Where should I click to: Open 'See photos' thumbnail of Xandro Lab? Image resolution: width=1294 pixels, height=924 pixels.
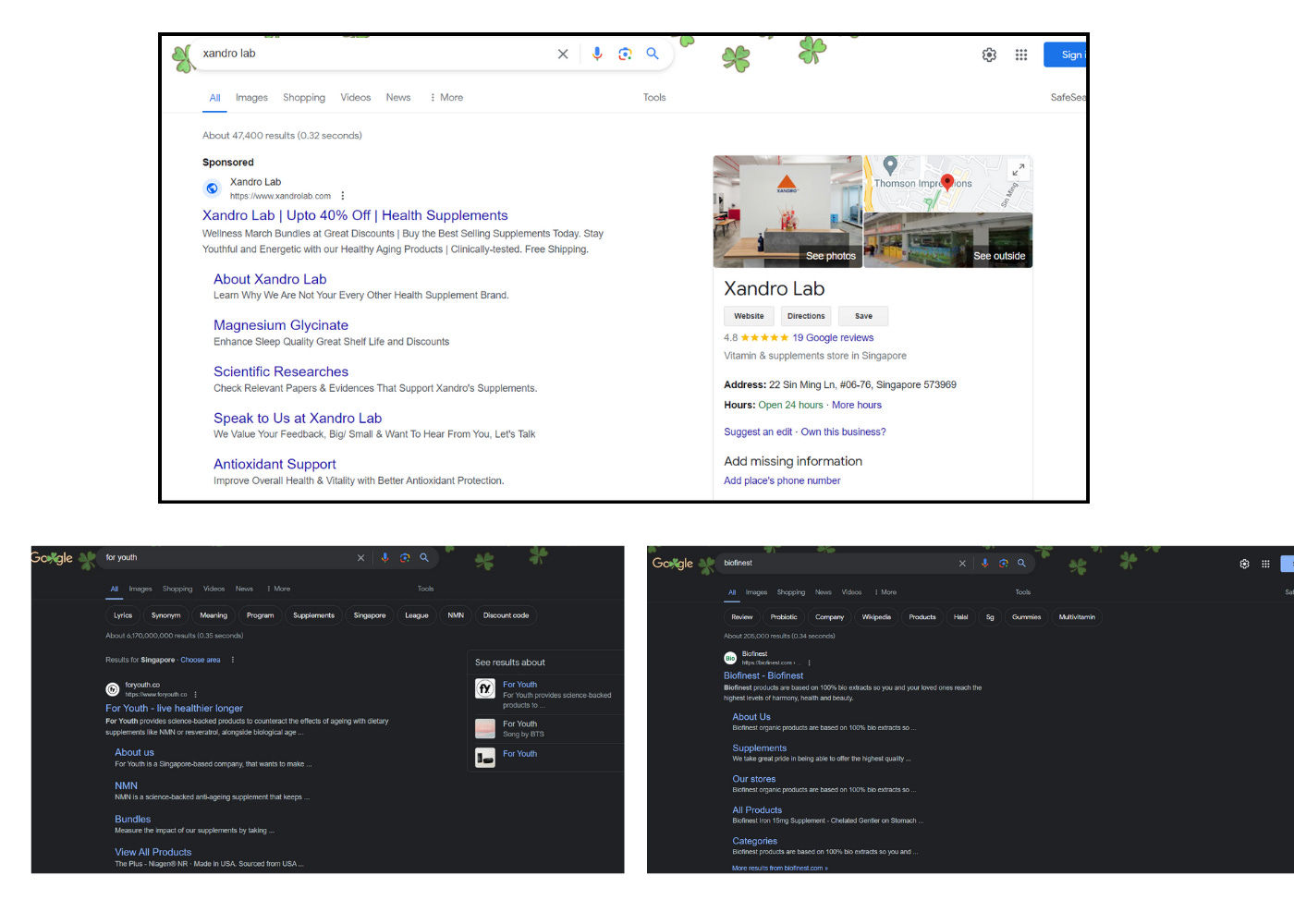pos(787,212)
